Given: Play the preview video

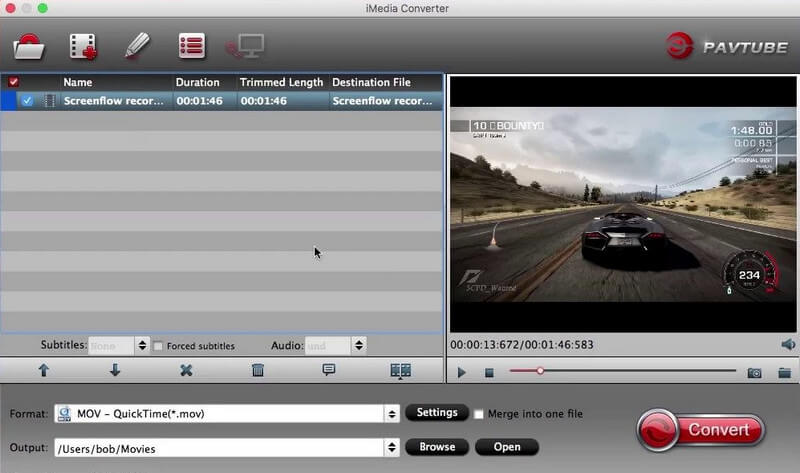Looking at the screenshot, I should (x=462, y=372).
